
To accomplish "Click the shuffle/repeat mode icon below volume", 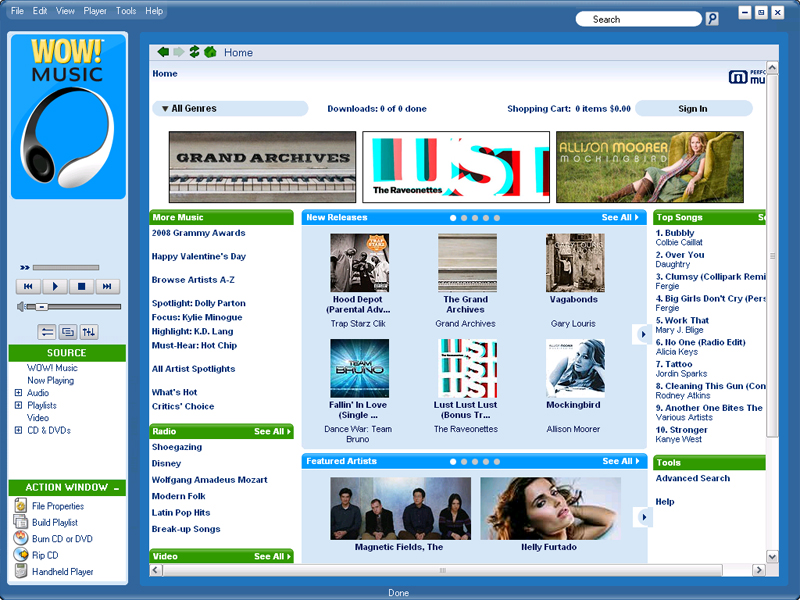I will tap(47, 332).
